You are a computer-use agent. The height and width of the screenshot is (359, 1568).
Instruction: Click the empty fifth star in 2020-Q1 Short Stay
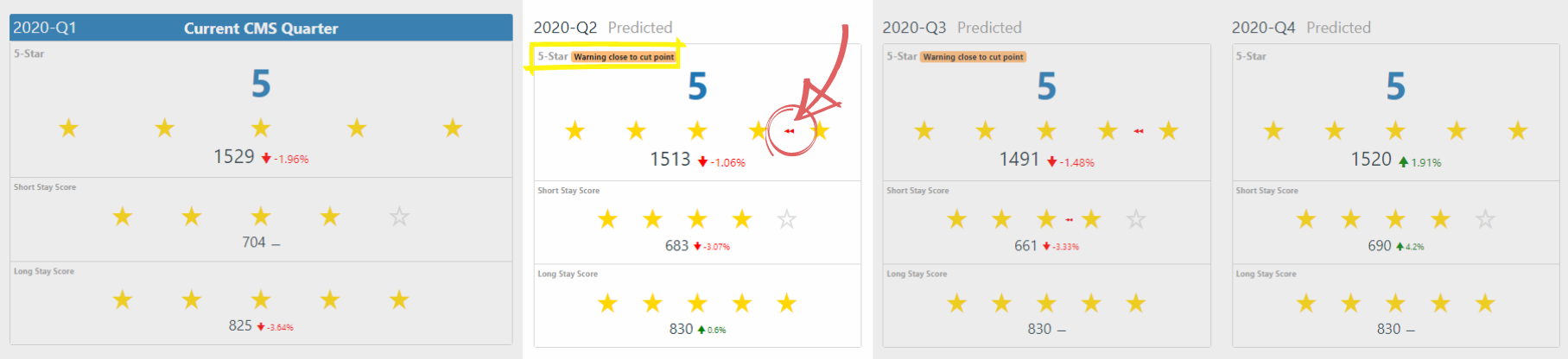click(399, 217)
